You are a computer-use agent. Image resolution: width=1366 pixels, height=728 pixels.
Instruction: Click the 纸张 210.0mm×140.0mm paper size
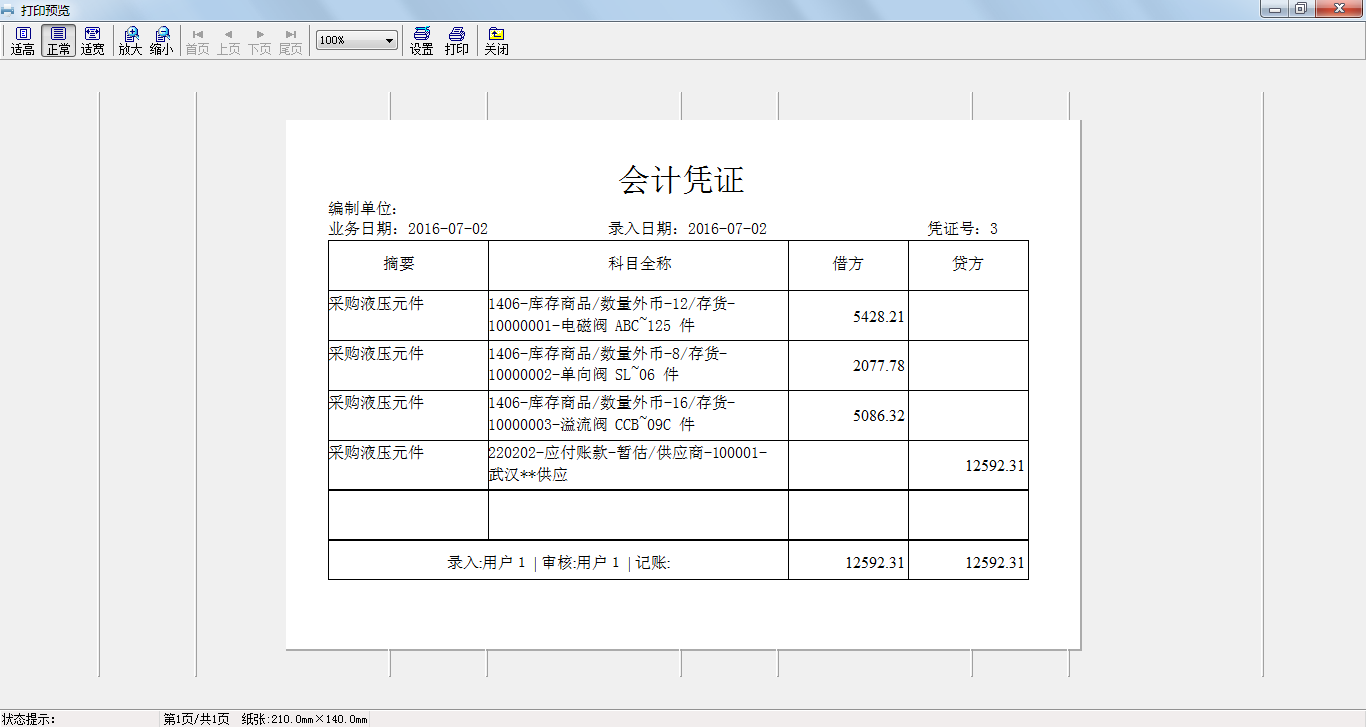[x=304, y=719]
